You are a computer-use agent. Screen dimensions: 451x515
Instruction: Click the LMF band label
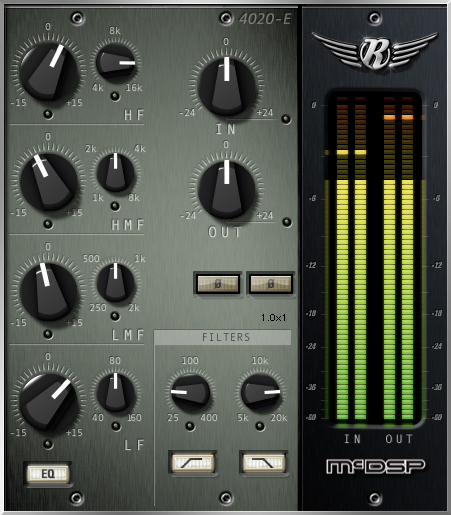pos(128,335)
